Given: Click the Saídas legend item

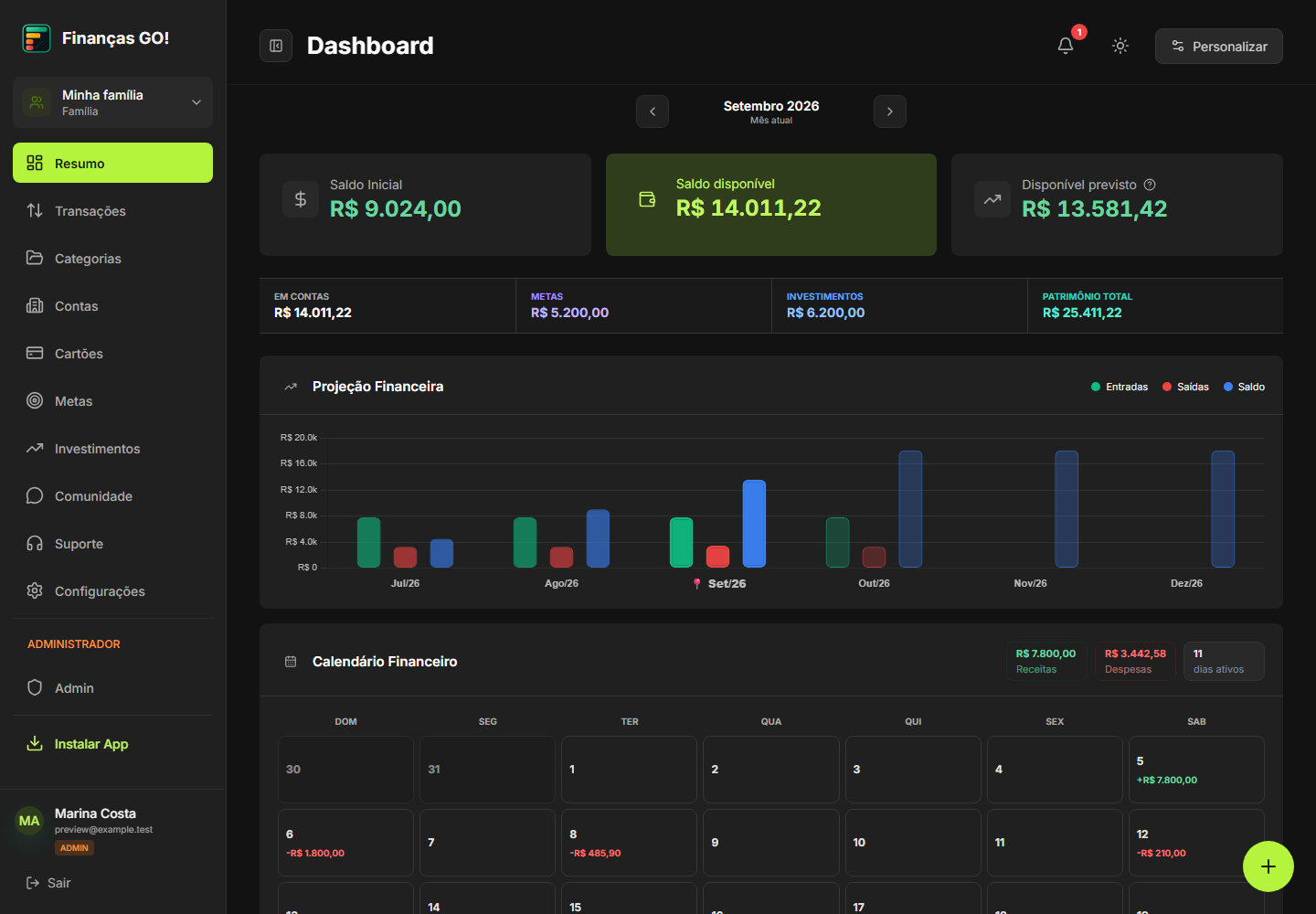Looking at the screenshot, I should point(1185,387).
